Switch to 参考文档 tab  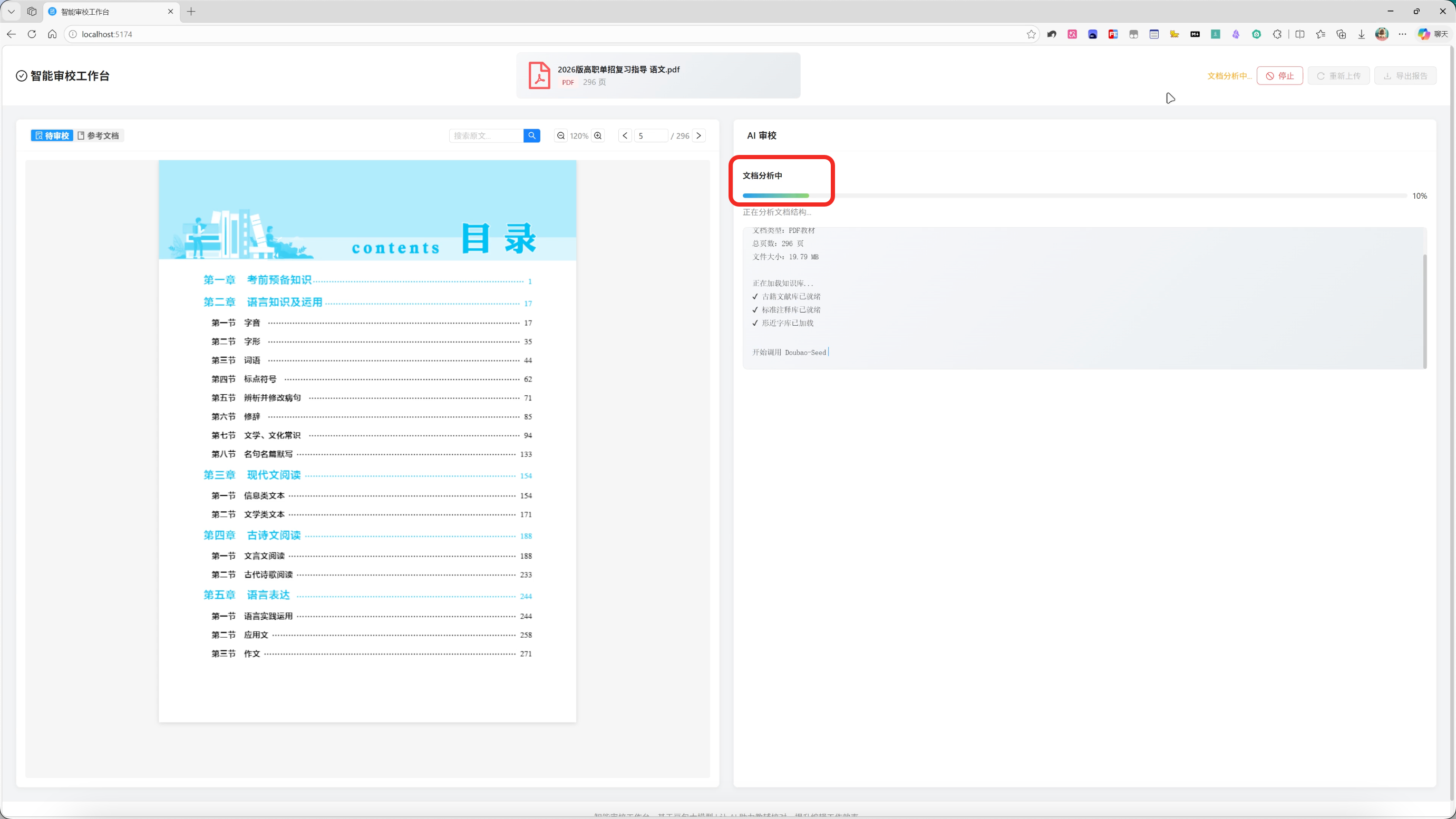click(99, 135)
